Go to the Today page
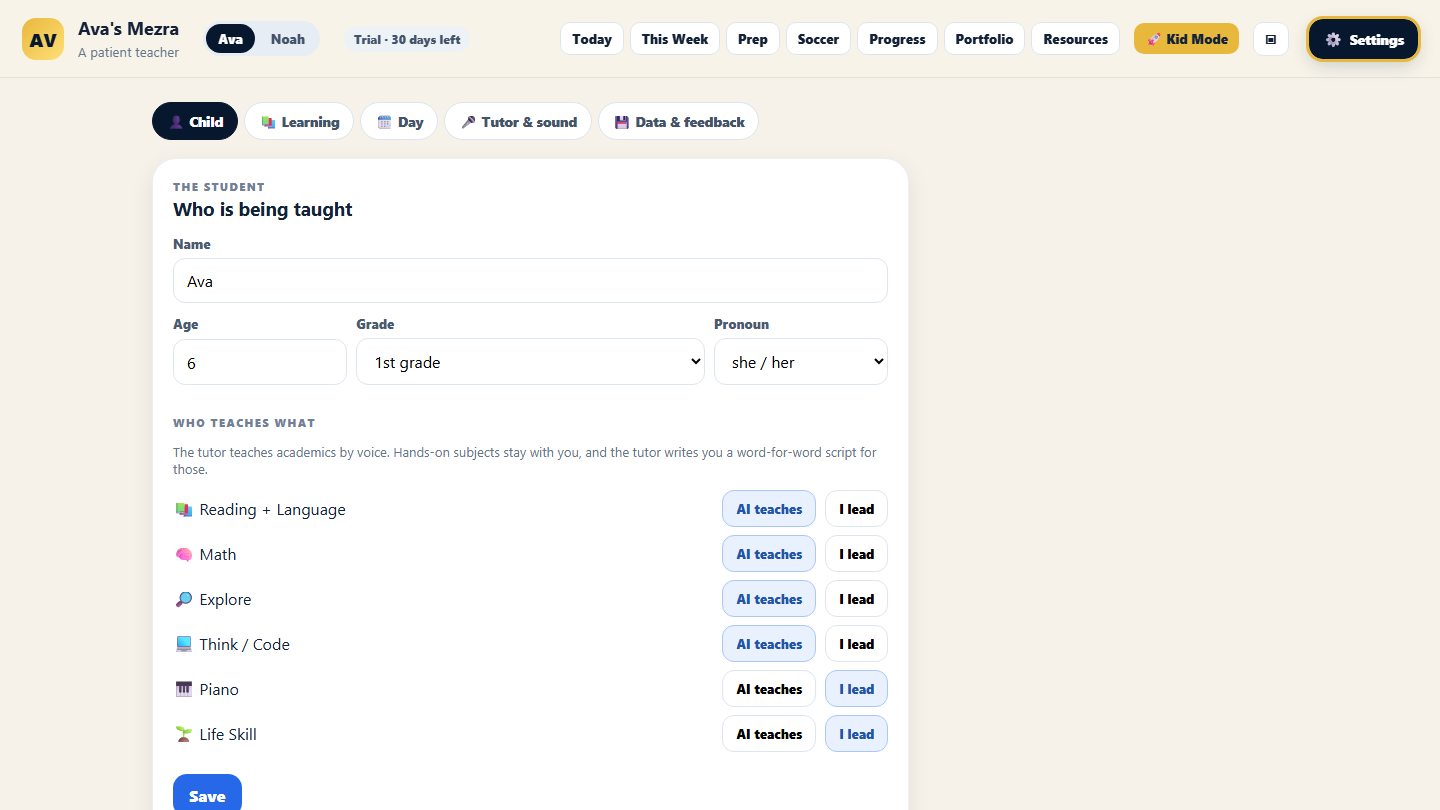This screenshot has width=1440, height=810. [592, 39]
